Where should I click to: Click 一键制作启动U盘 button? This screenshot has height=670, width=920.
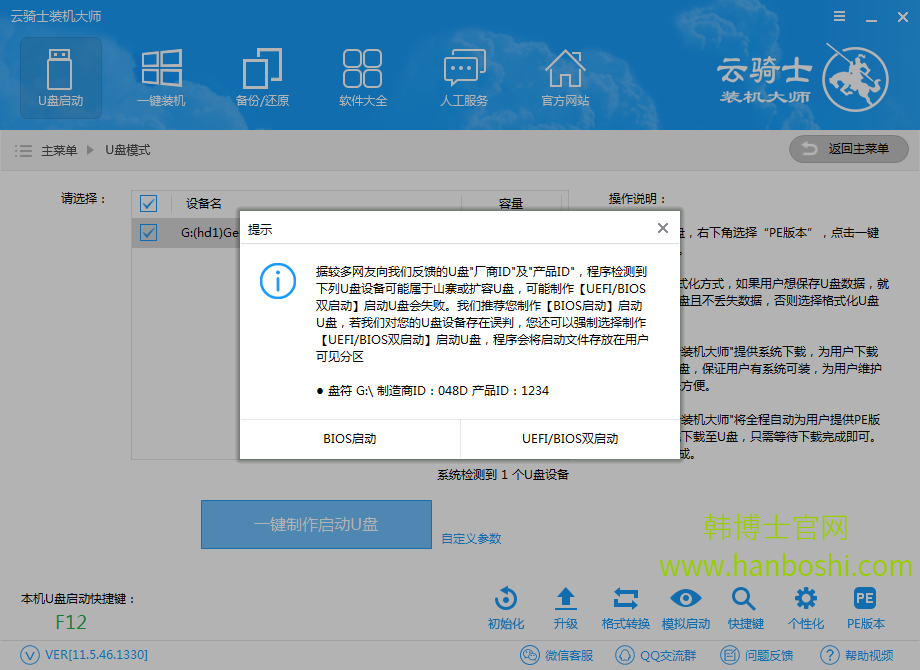pos(316,524)
